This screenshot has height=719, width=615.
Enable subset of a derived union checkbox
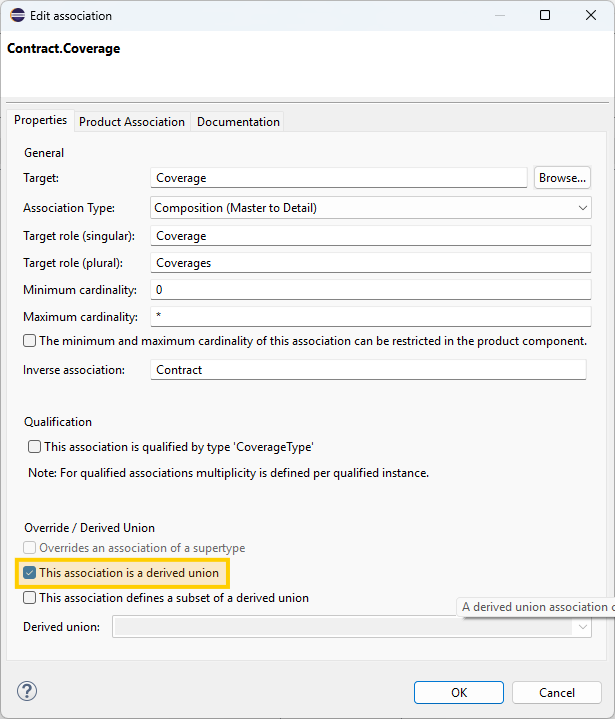29,598
